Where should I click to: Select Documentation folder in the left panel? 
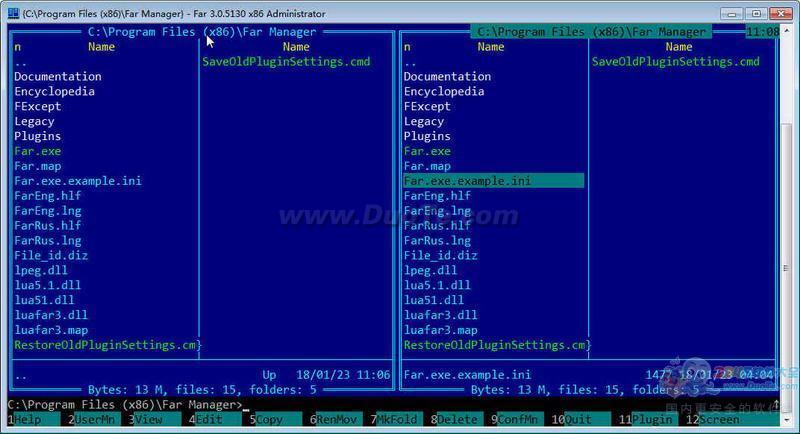tap(58, 76)
